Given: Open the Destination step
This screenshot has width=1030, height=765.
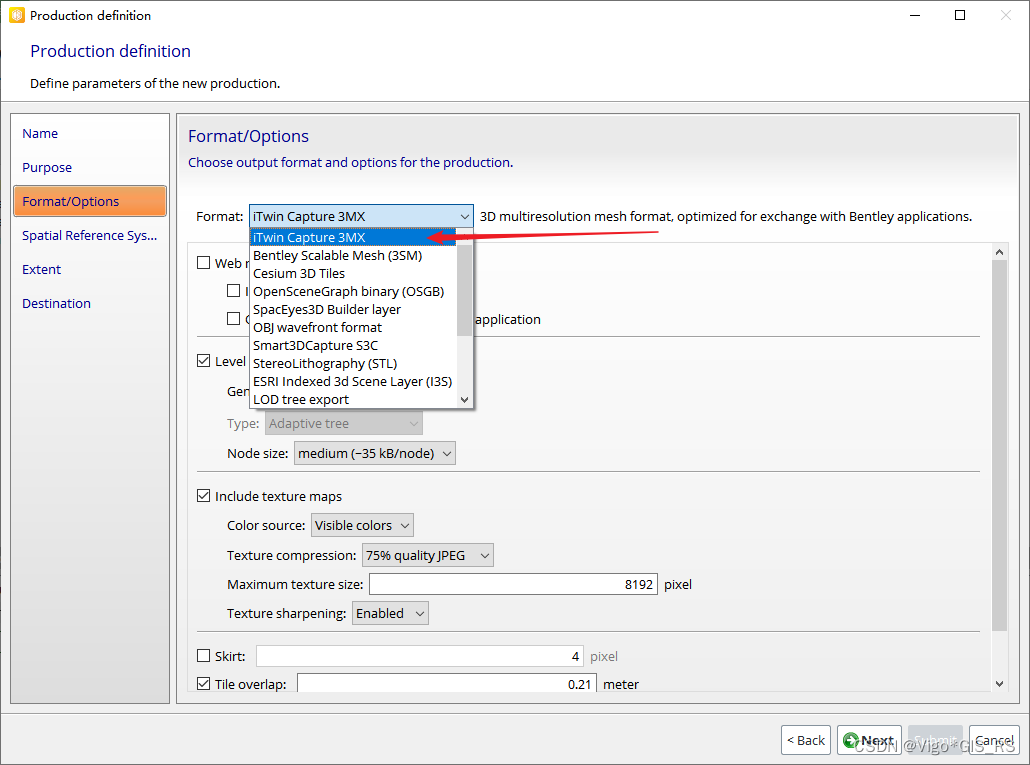Looking at the screenshot, I should 56,303.
